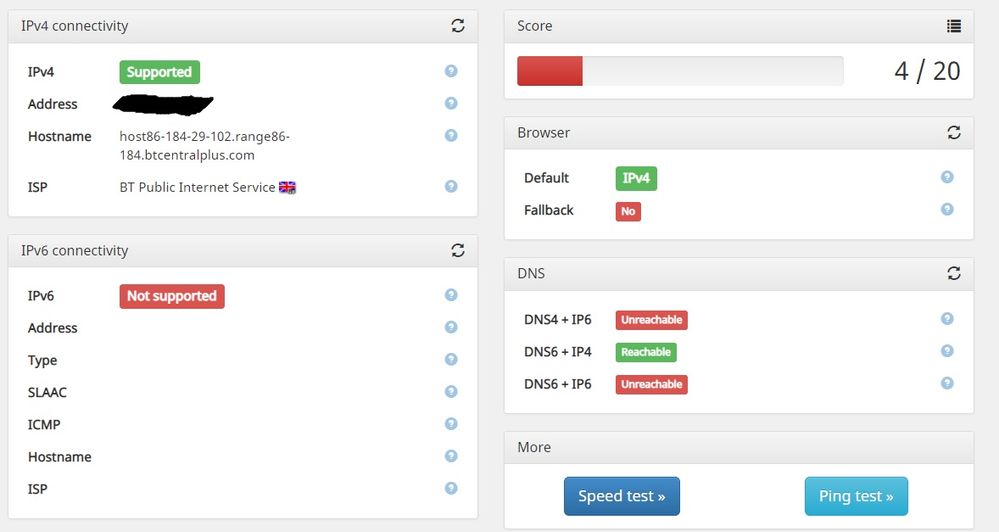Screen dimensions: 999x532
Task: Click the red Not supported badge
Action: point(171,296)
